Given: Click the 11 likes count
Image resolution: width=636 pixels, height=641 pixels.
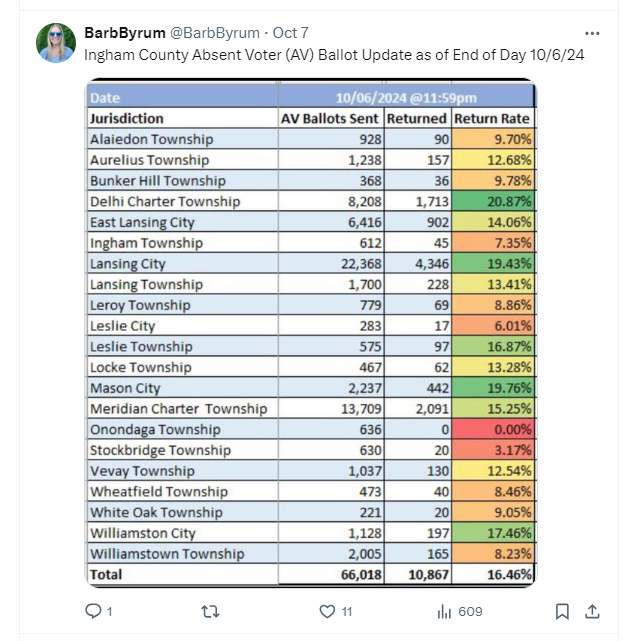Looking at the screenshot, I should (347, 612).
